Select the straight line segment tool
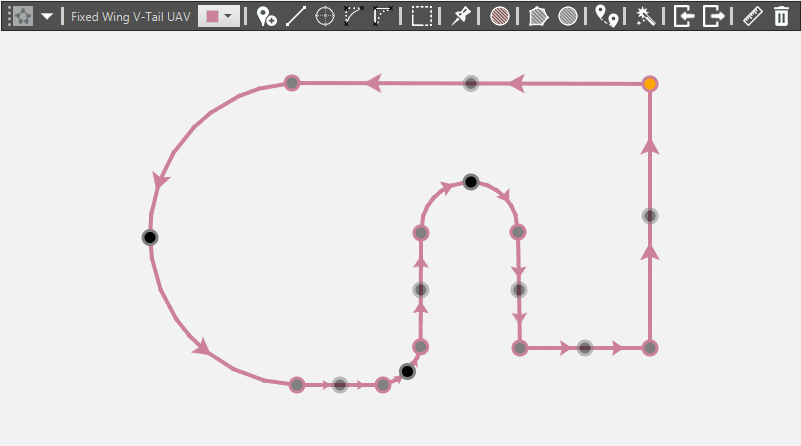The height and width of the screenshot is (446, 801). point(296,16)
